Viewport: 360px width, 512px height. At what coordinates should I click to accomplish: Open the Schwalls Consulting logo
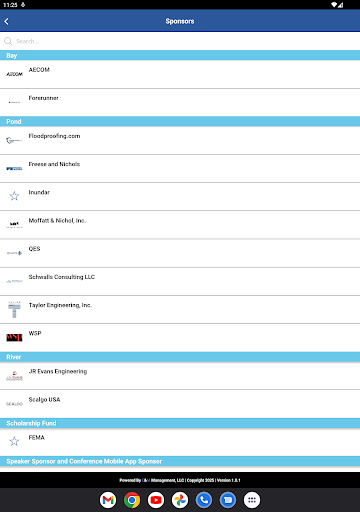coord(14,281)
